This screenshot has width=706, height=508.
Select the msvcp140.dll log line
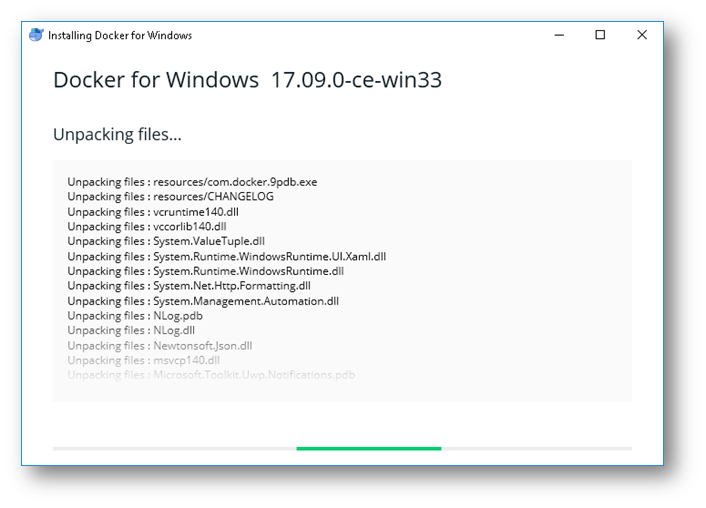pos(144,360)
